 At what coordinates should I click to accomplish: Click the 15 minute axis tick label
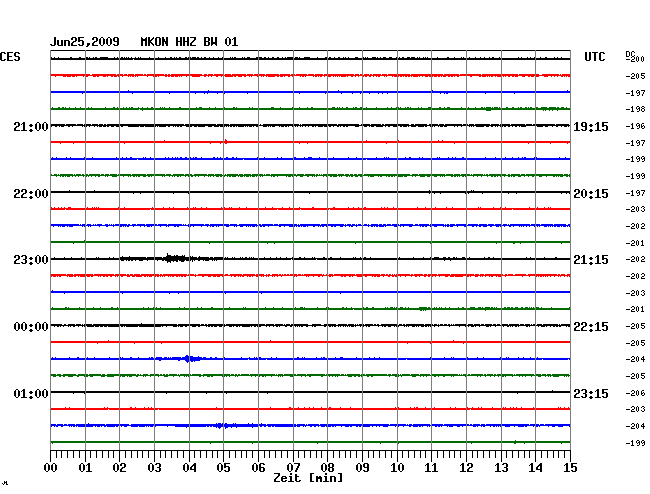click(570, 467)
